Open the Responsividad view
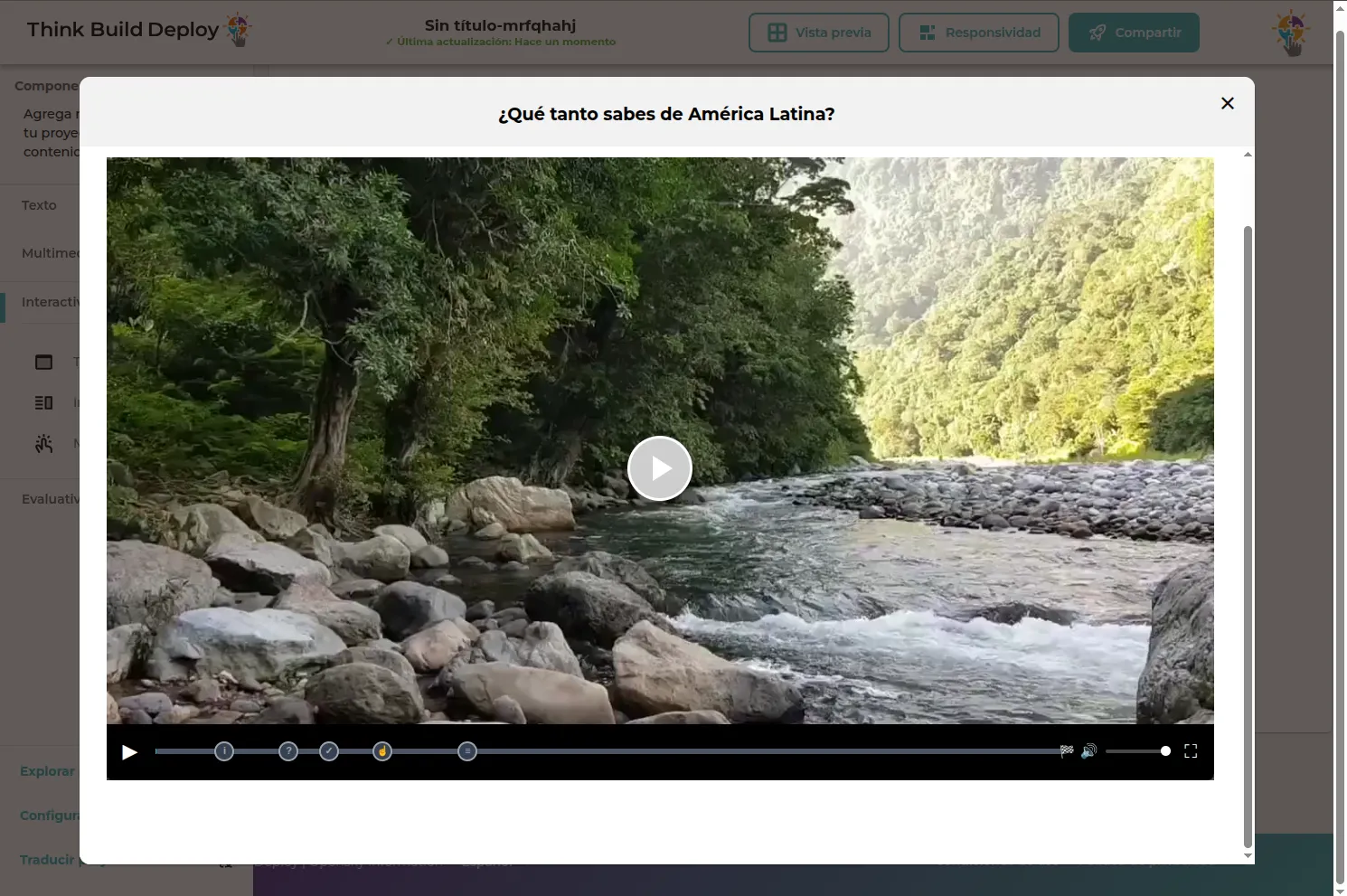 (x=979, y=33)
